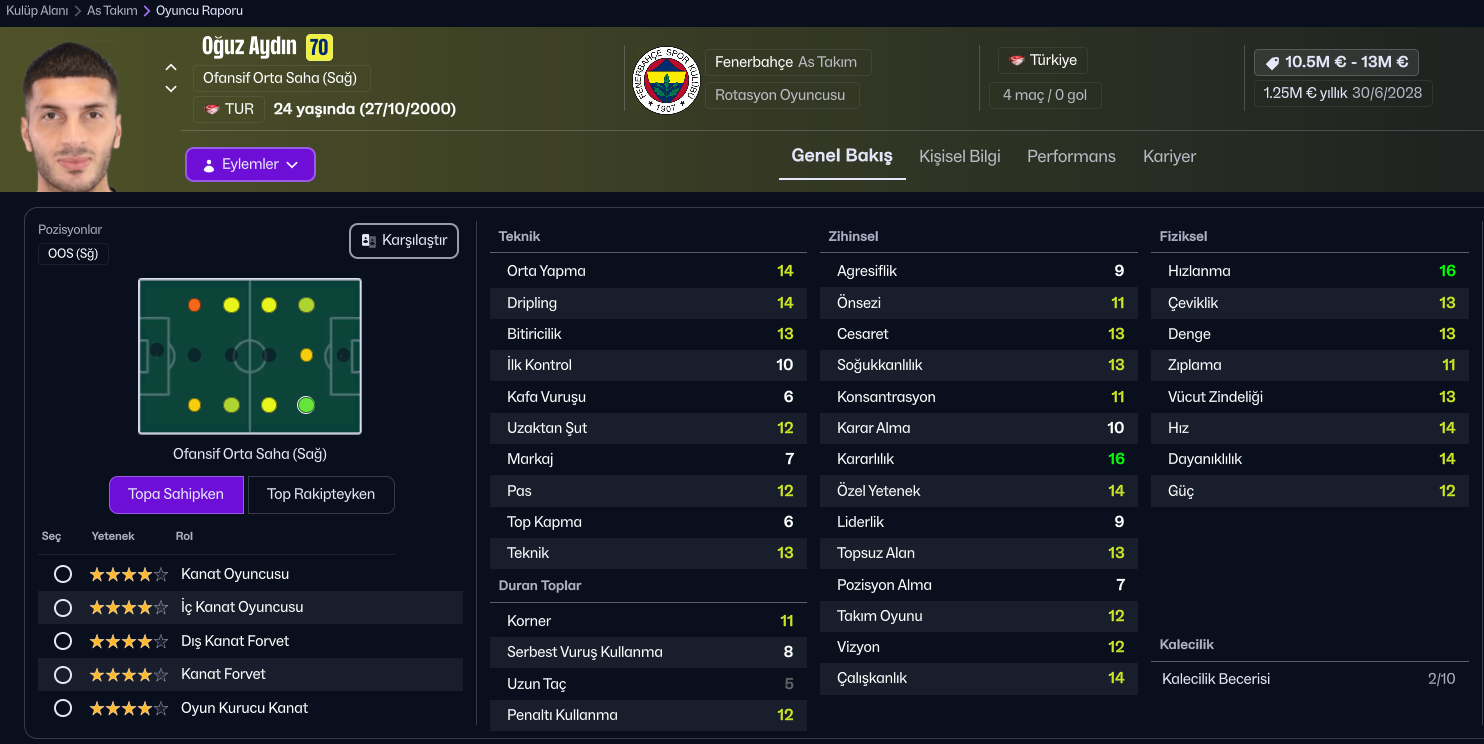Select the Kanat Oyuncusu role radio button
The width and height of the screenshot is (1484, 744).
click(63, 574)
